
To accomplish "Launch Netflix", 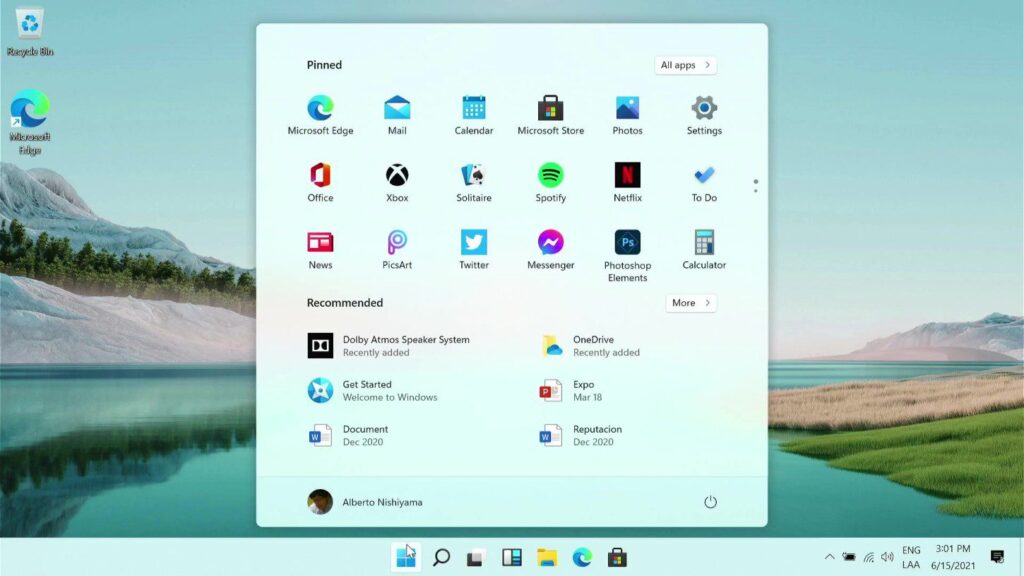I will pos(627,183).
